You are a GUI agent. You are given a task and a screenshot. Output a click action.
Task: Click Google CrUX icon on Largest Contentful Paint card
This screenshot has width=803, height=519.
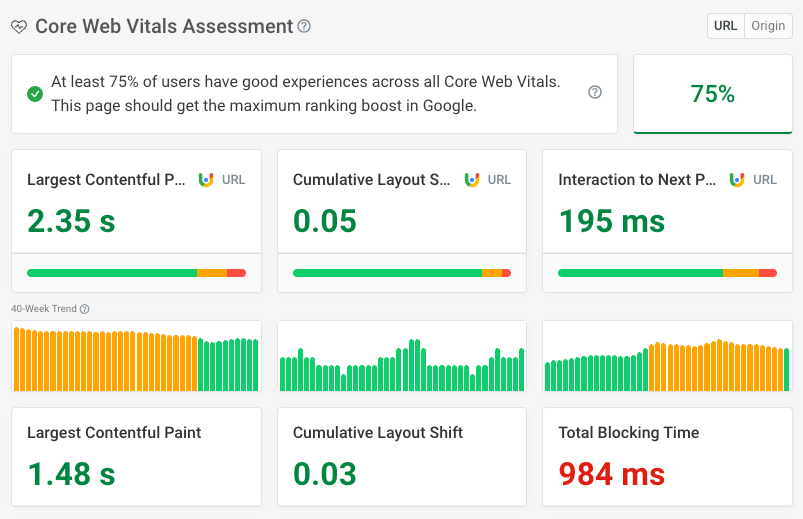pos(206,180)
